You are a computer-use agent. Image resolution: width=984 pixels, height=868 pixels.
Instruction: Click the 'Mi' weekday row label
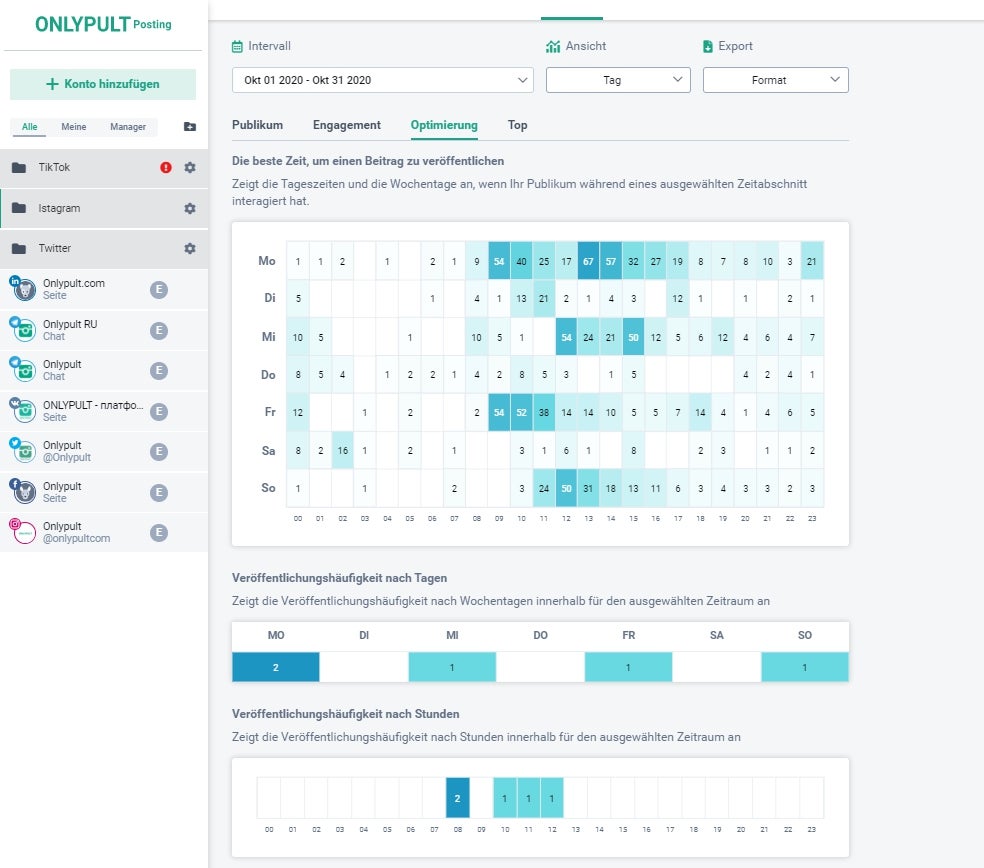pos(269,337)
